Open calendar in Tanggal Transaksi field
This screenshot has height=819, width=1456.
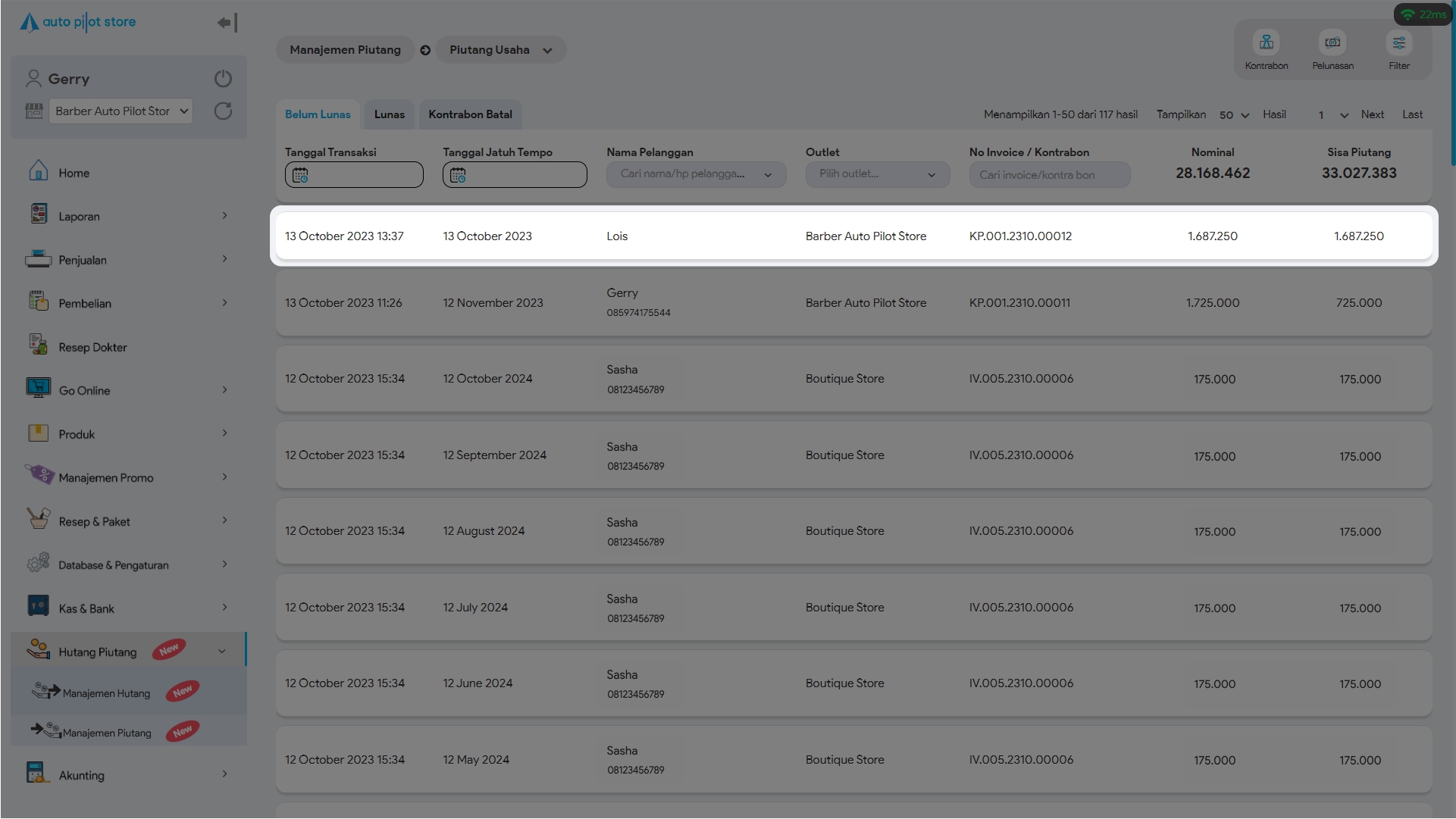click(x=300, y=176)
